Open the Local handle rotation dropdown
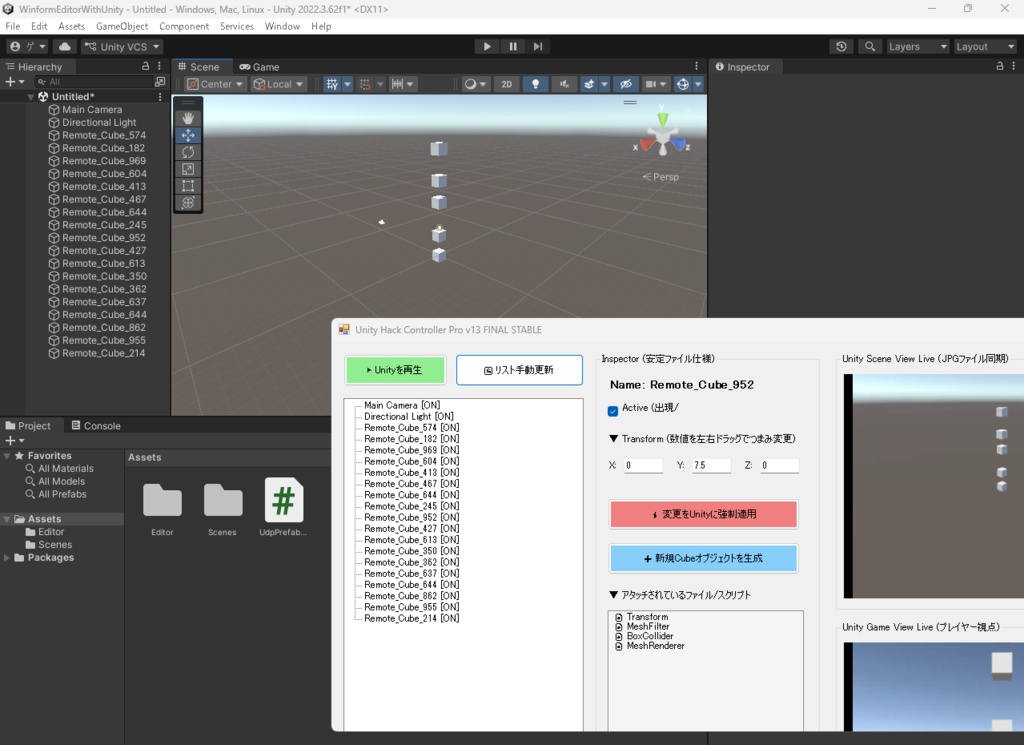This screenshot has width=1024, height=745. pos(278,84)
